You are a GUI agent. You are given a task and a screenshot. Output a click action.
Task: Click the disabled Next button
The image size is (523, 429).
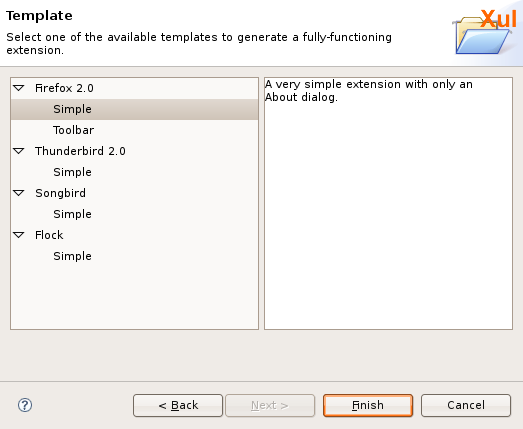coord(270,406)
